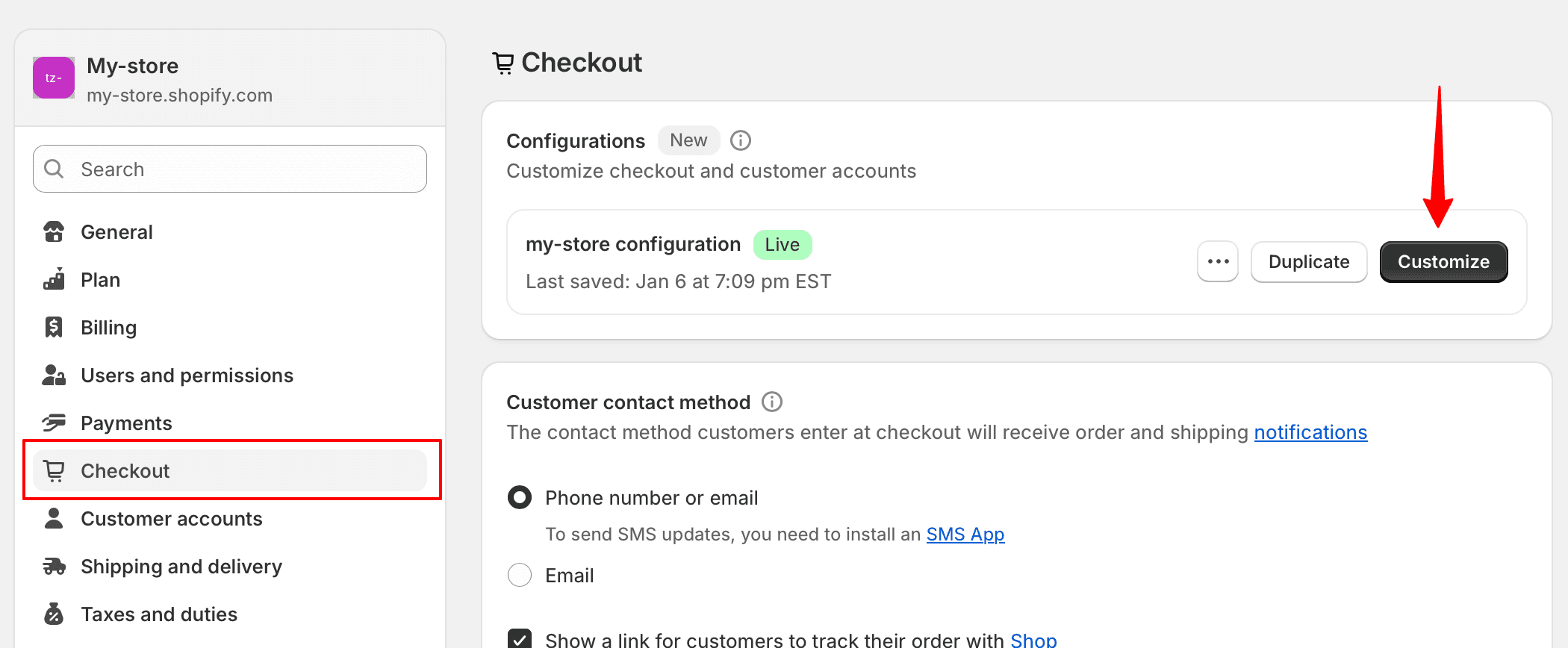Open the three-dot more actions menu
Viewport: 1568px width, 648px height.
click(x=1218, y=262)
